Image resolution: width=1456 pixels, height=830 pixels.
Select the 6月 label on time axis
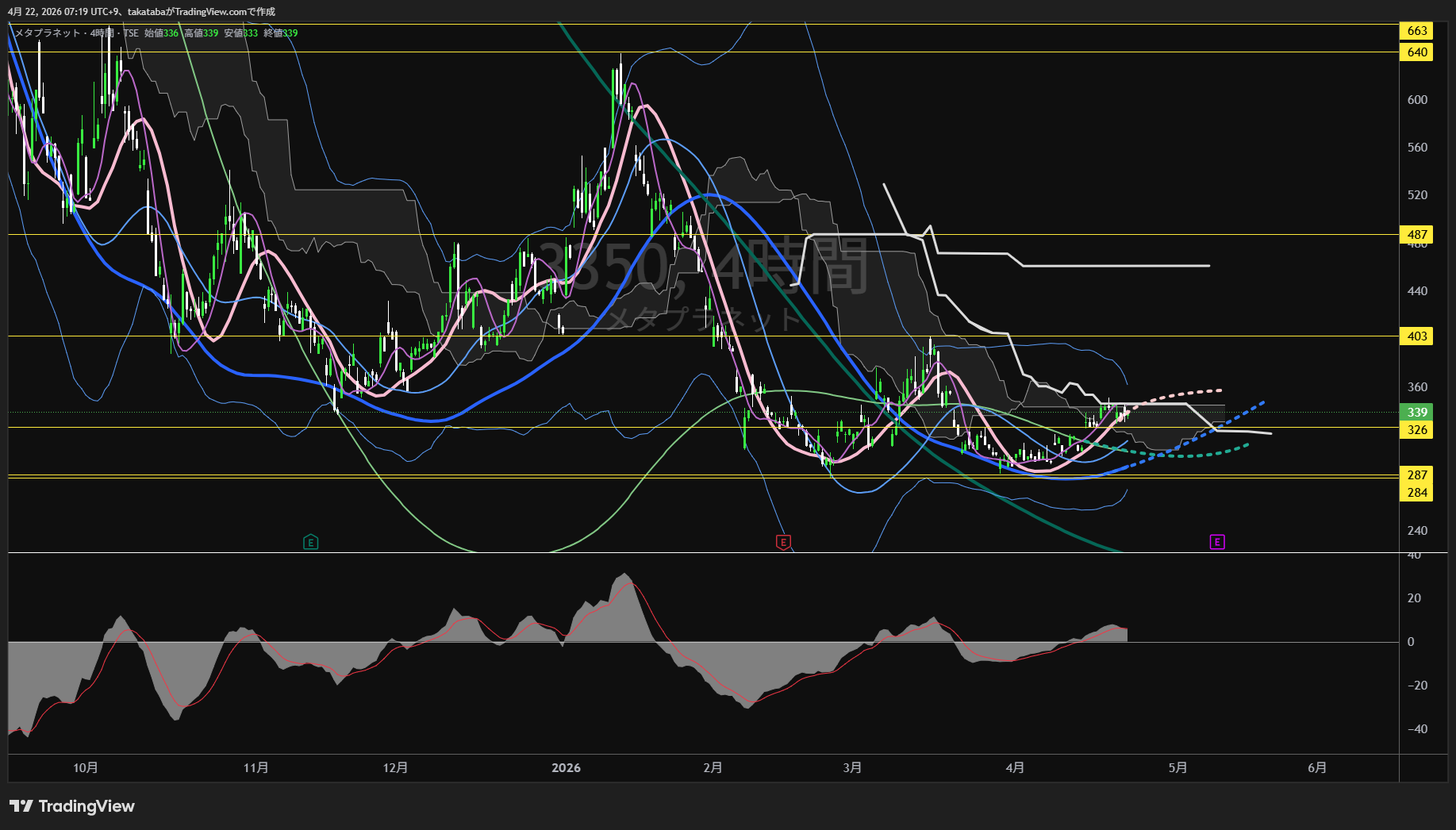(x=1317, y=768)
